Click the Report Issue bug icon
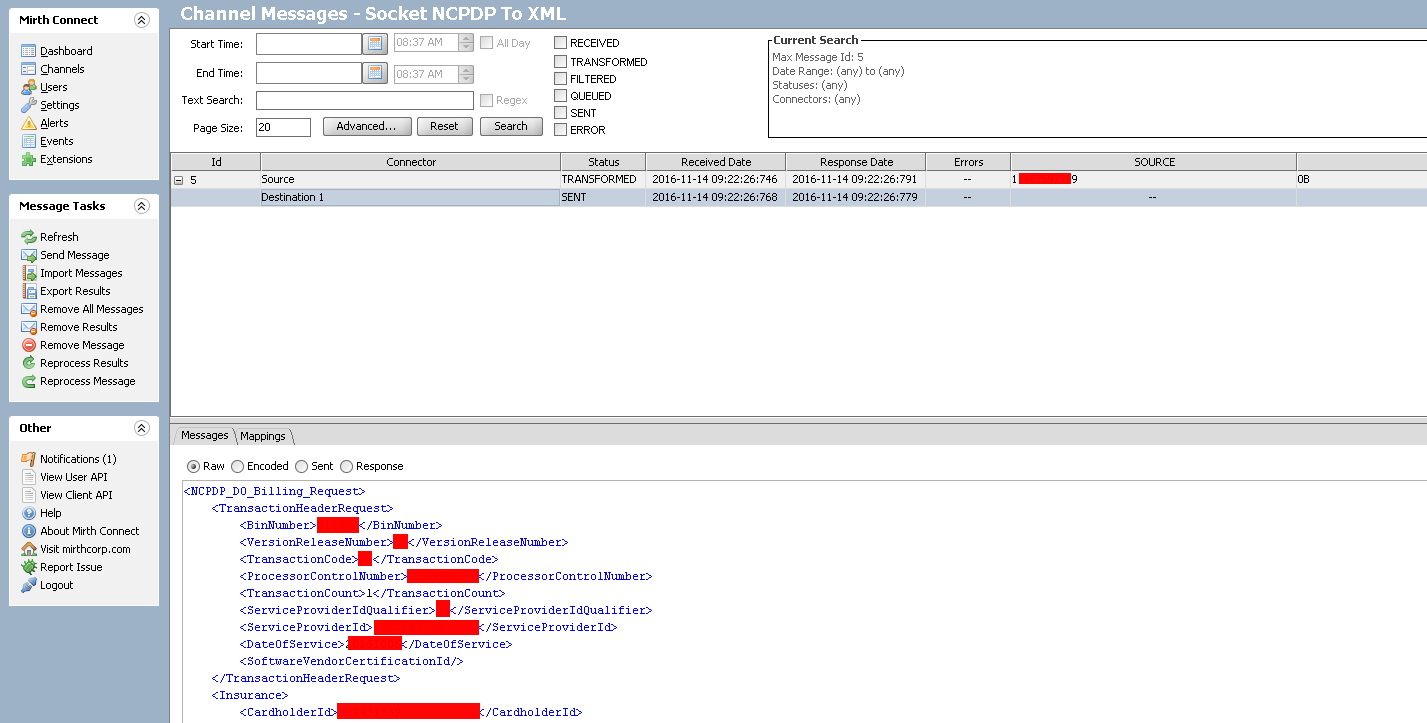The height and width of the screenshot is (723, 1427). pos(29,567)
